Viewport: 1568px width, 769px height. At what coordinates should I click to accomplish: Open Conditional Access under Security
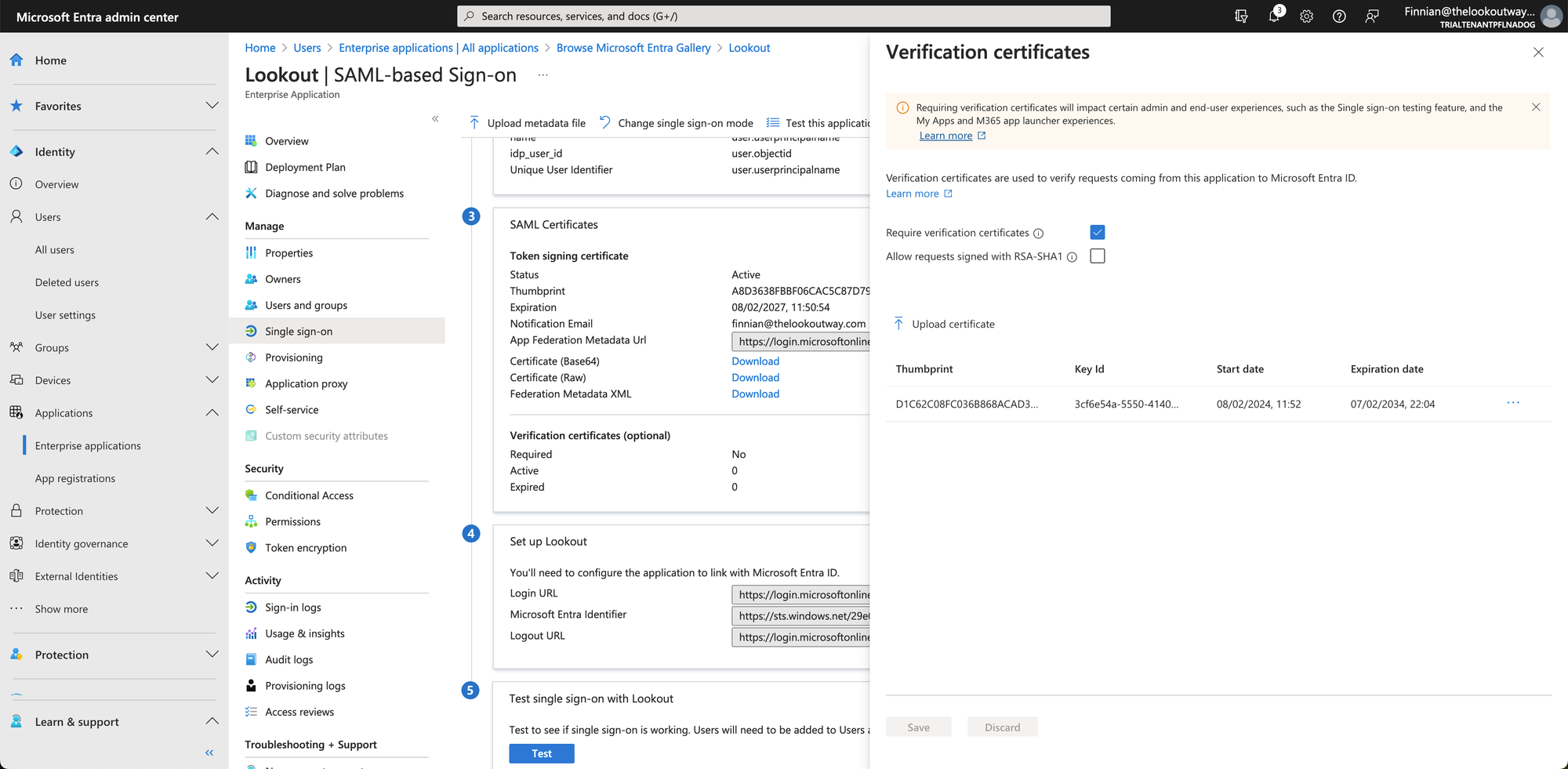click(309, 495)
